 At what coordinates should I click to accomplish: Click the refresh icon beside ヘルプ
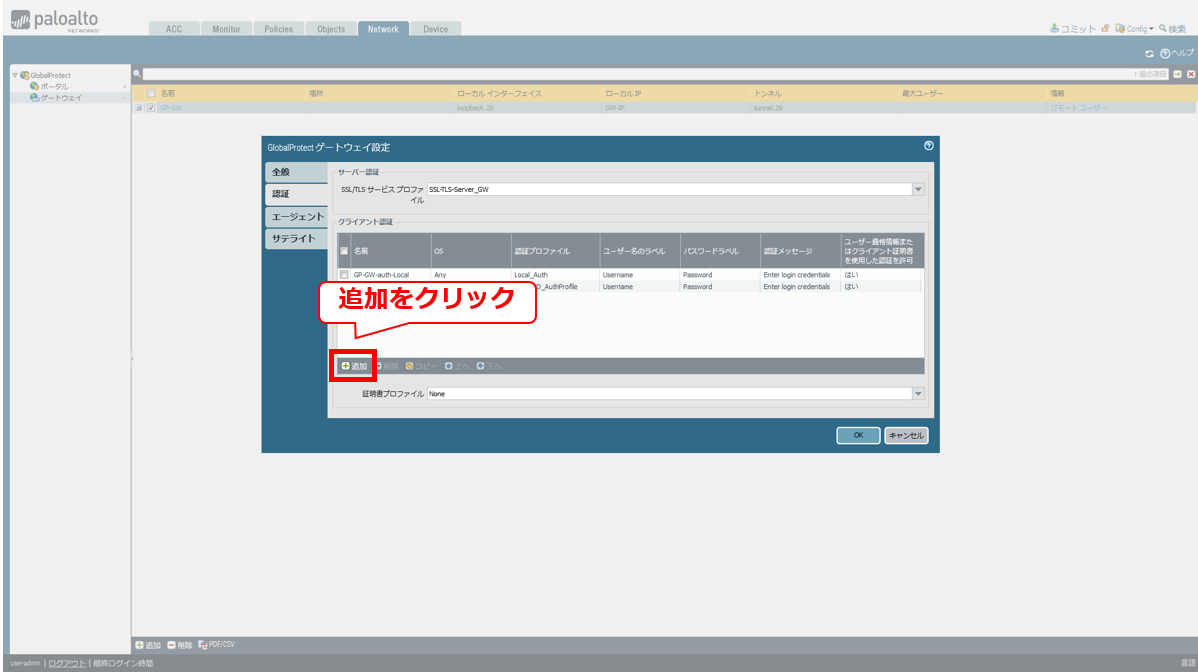1149,53
